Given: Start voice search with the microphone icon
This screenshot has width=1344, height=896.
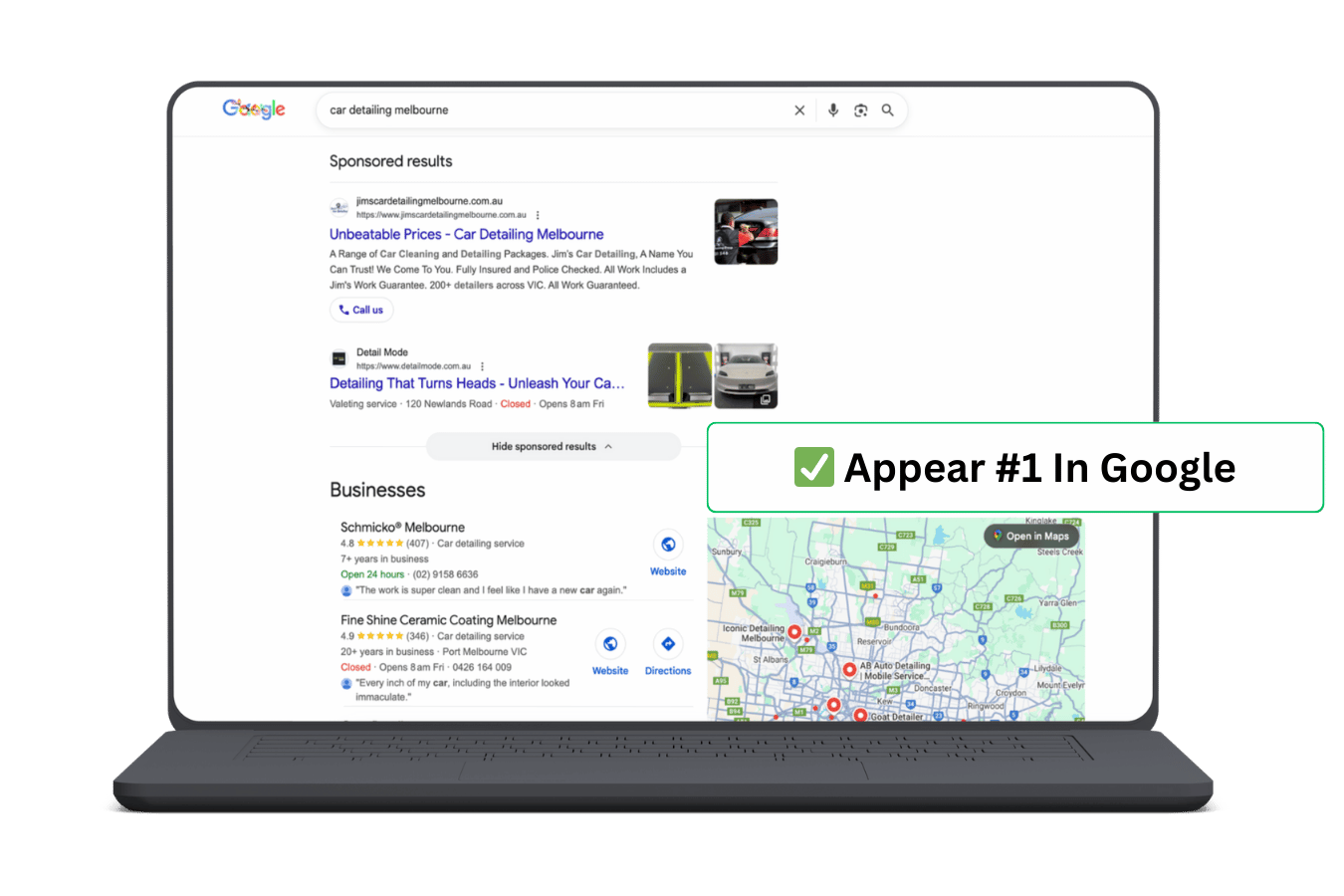Looking at the screenshot, I should pos(833,111).
